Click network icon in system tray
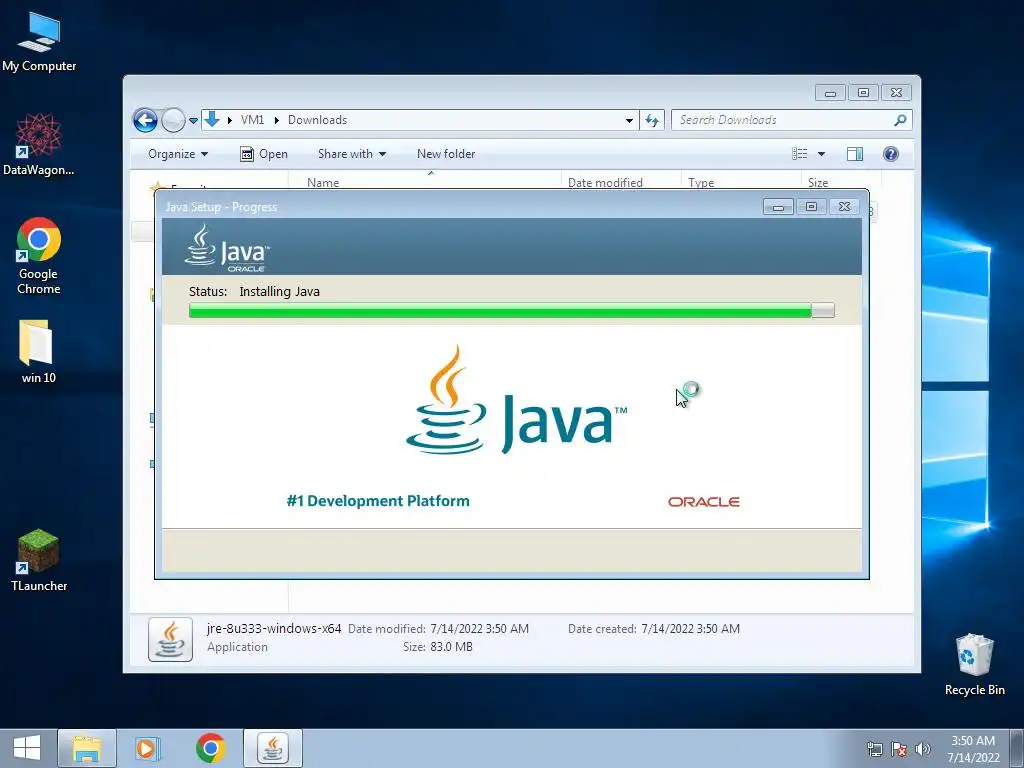The height and width of the screenshot is (768, 1024). 874,749
